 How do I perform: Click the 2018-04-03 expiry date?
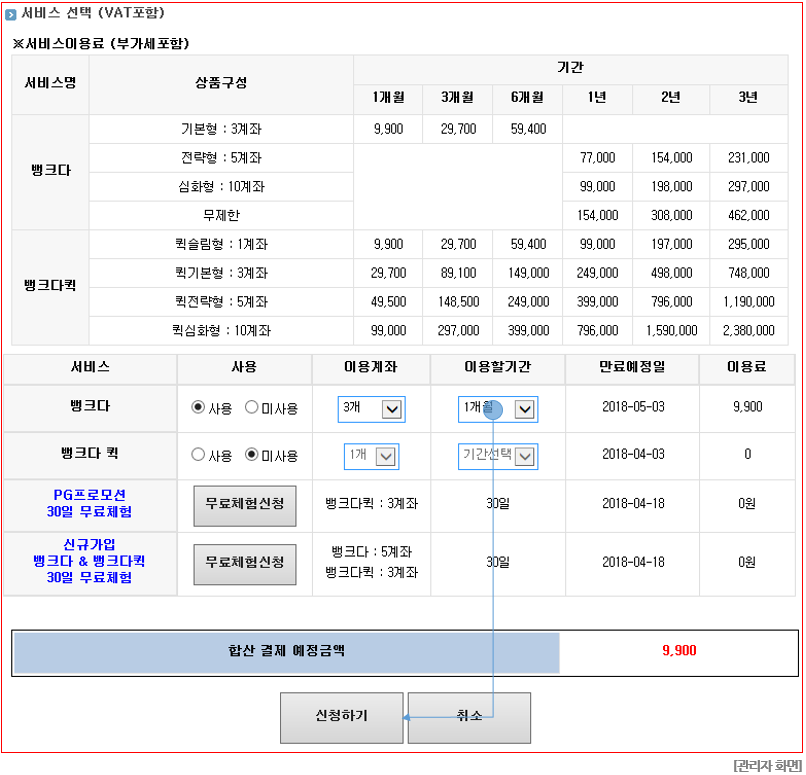(633, 454)
